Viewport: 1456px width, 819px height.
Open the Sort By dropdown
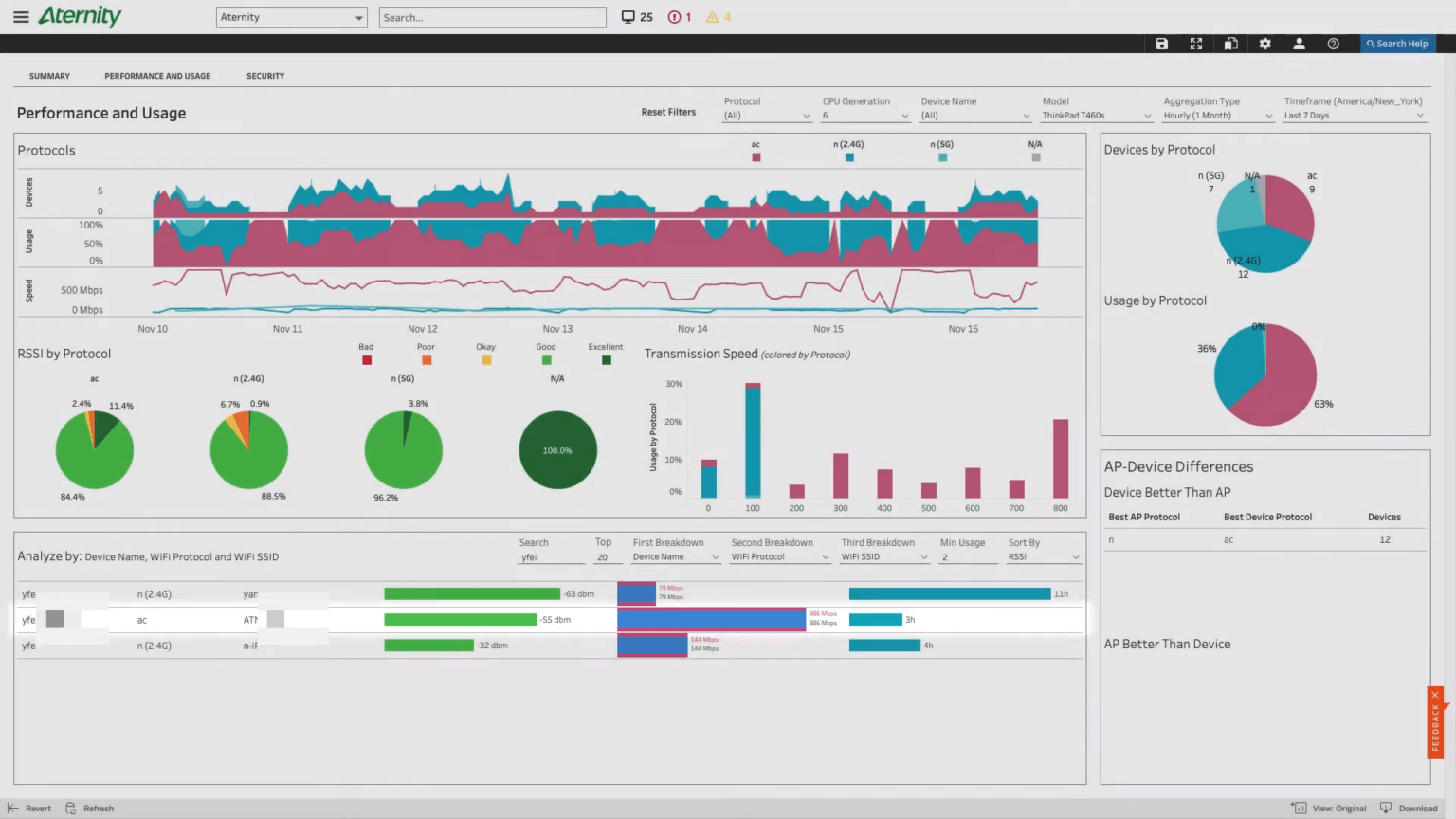[x=1042, y=556]
